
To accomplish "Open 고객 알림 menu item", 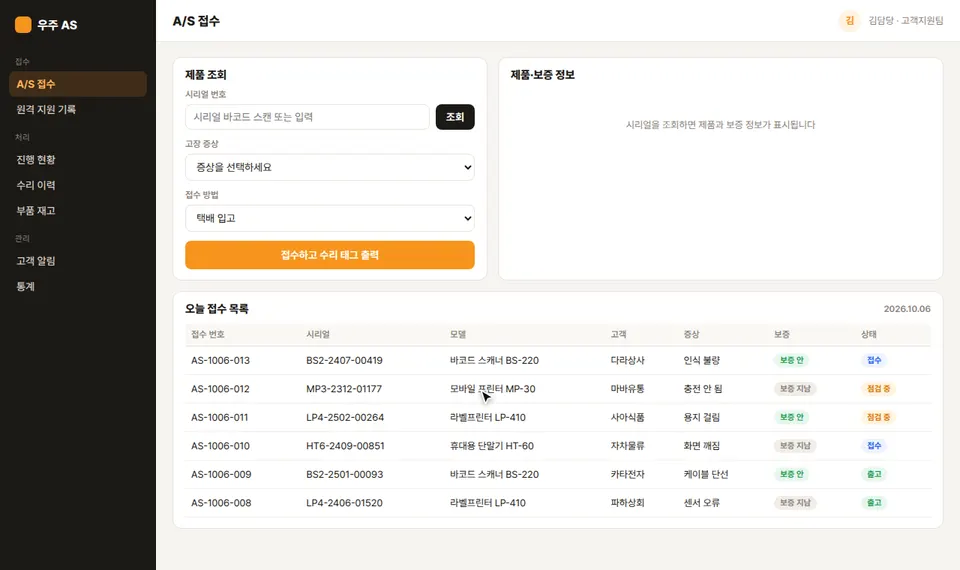I will tap(78, 261).
